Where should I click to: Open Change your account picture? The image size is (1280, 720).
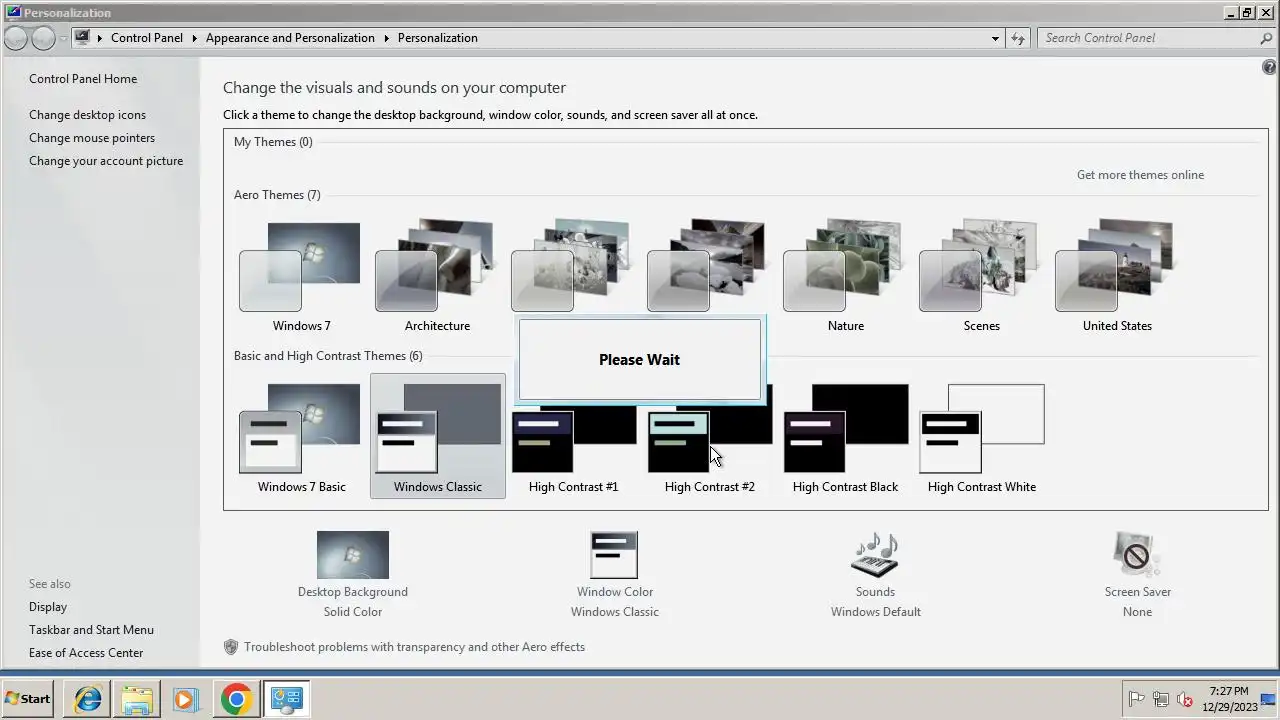[x=106, y=161]
